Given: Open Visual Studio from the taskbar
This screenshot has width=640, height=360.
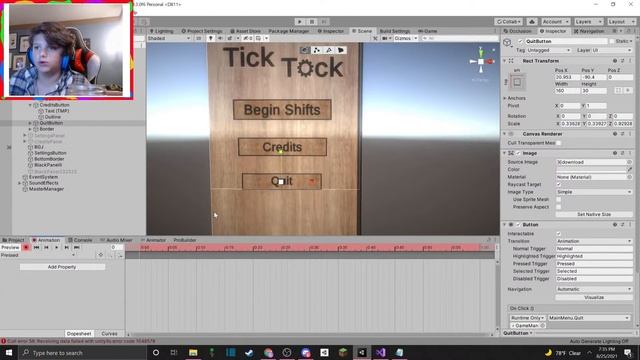Looking at the screenshot, I should click(380, 353).
